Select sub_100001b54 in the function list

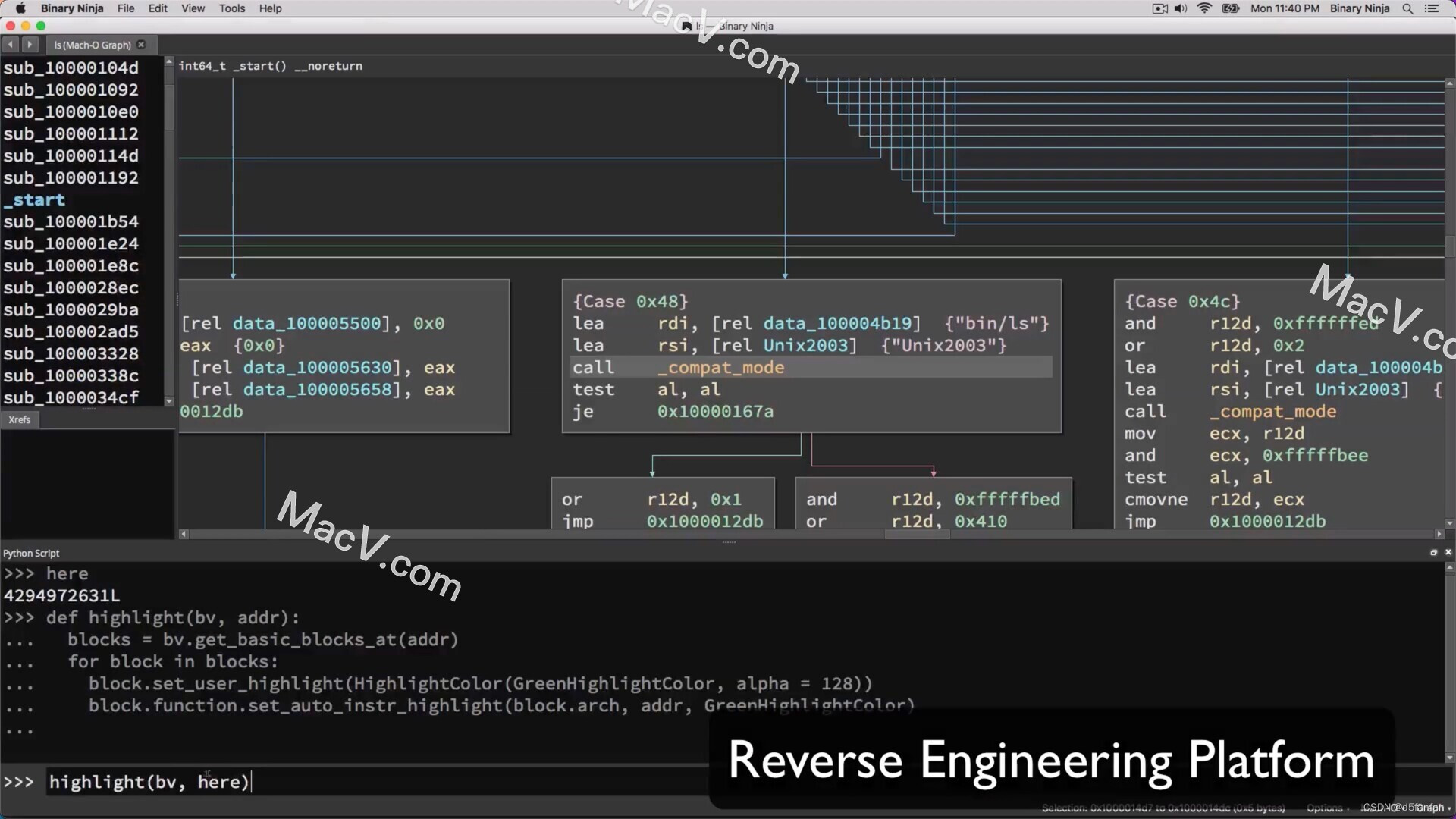click(x=71, y=221)
